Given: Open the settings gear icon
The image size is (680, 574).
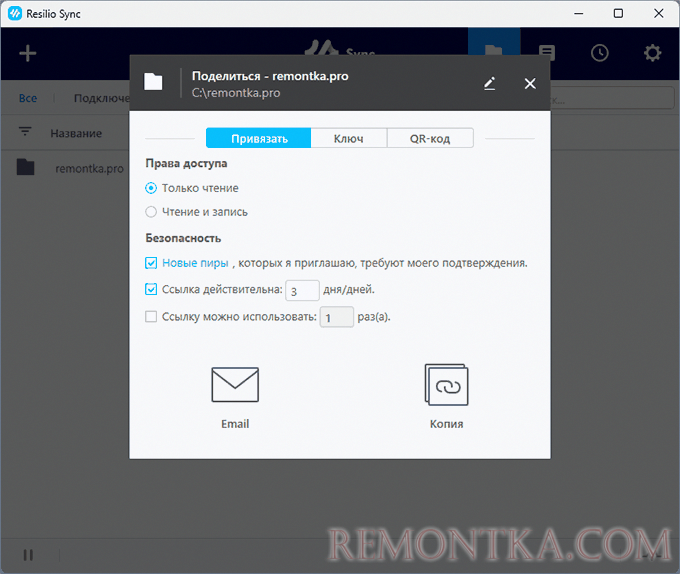Looking at the screenshot, I should pos(652,53).
